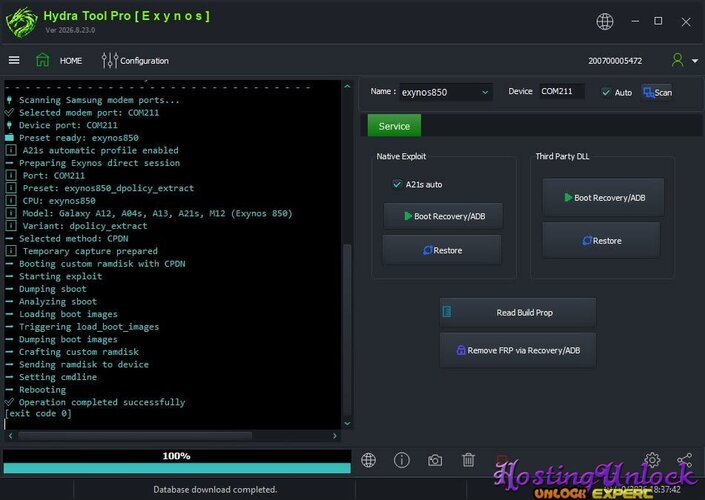Click the Native Exploit Restore button
The width and height of the screenshot is (705, 500).
[x=442, y=250]
